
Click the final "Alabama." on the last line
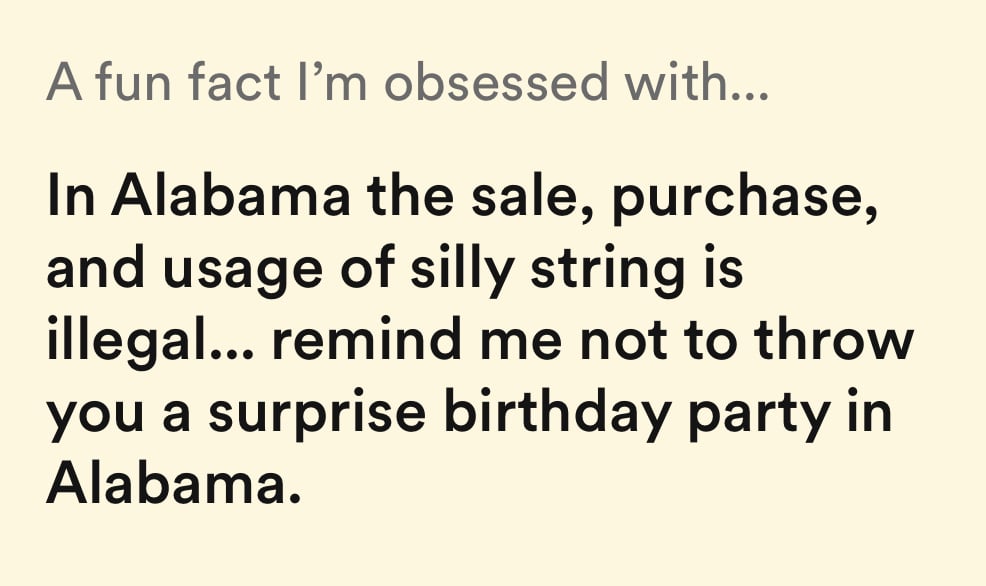173,485
